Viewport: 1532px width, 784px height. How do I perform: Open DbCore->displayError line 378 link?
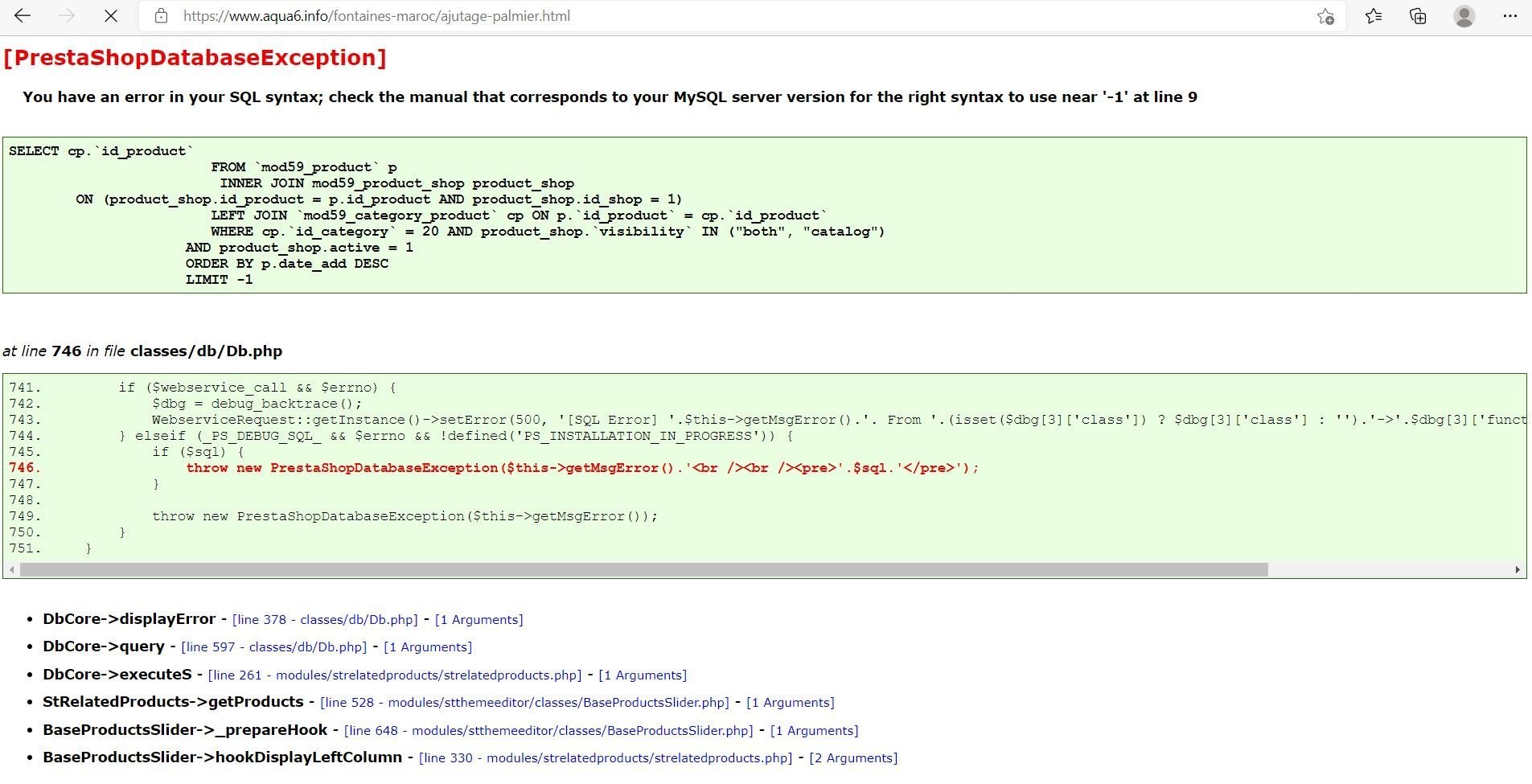pyautogui.click(x=325, y=620)
